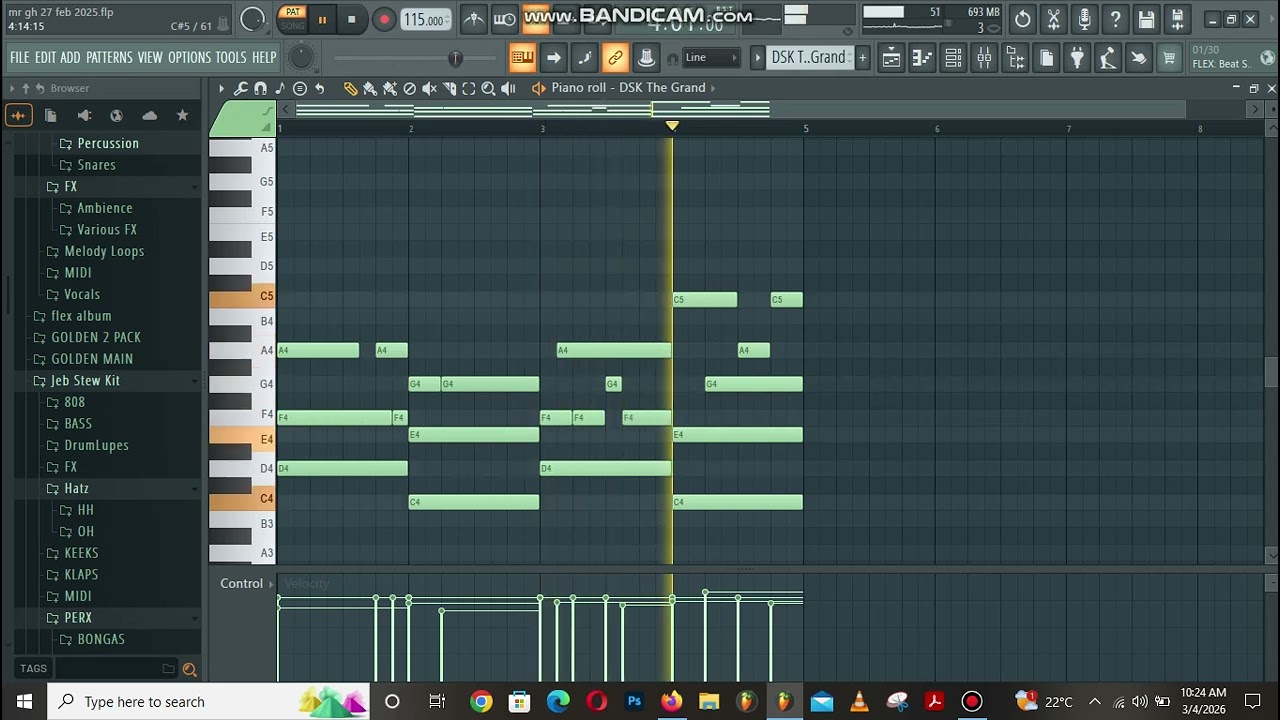Open the ADD menu
This screenshot has width=1280, height=720.
point(70,58)
